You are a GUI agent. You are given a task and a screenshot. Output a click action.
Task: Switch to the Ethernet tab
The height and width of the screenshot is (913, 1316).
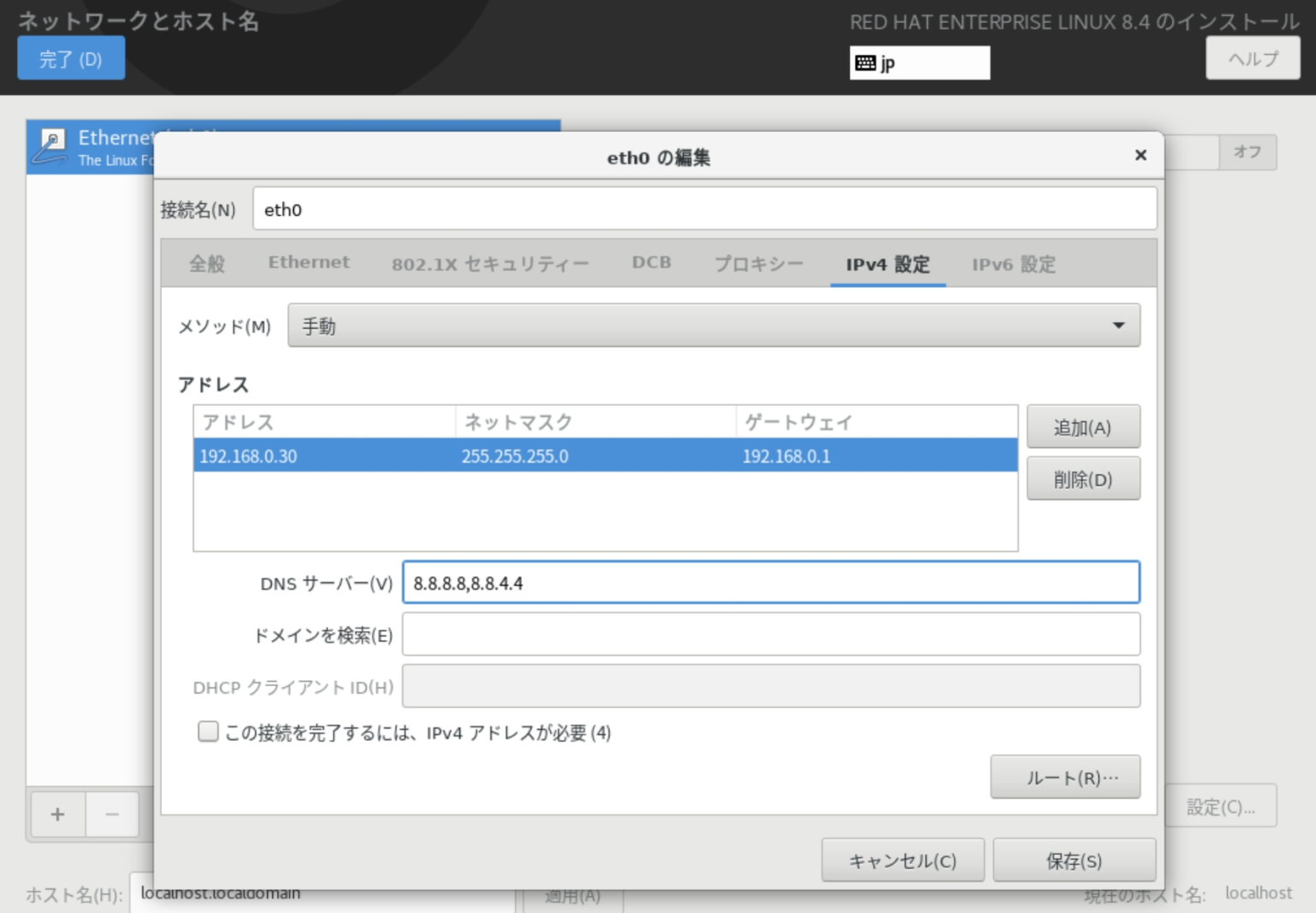pos(308,262)
